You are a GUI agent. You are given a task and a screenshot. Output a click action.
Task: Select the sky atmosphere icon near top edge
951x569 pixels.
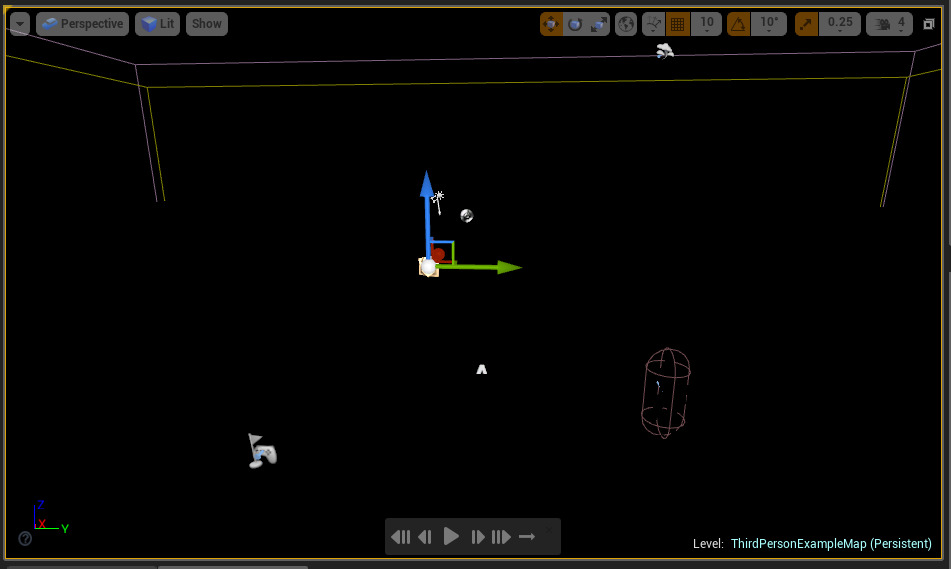pos(665,52)
